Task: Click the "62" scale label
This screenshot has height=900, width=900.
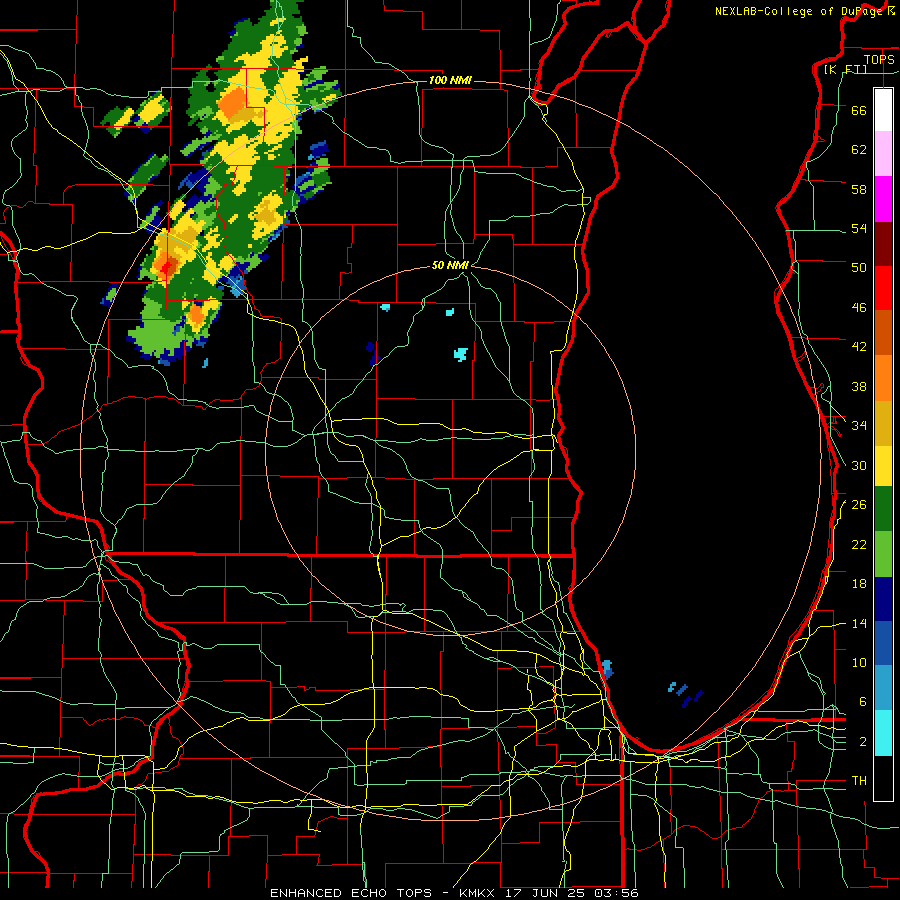Action: tap(859, 150)
